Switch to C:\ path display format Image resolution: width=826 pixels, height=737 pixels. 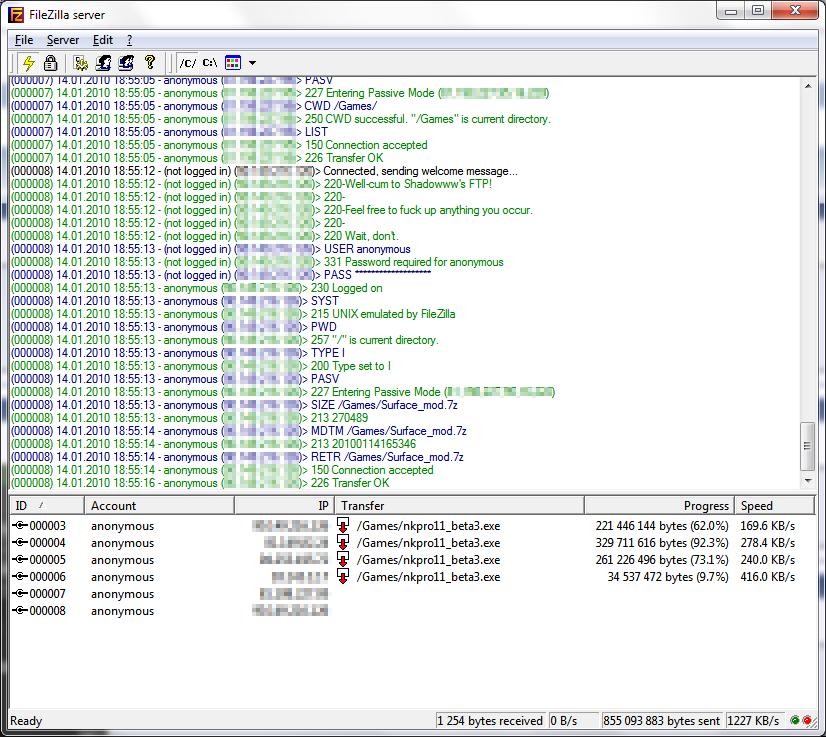coord(210,63)
